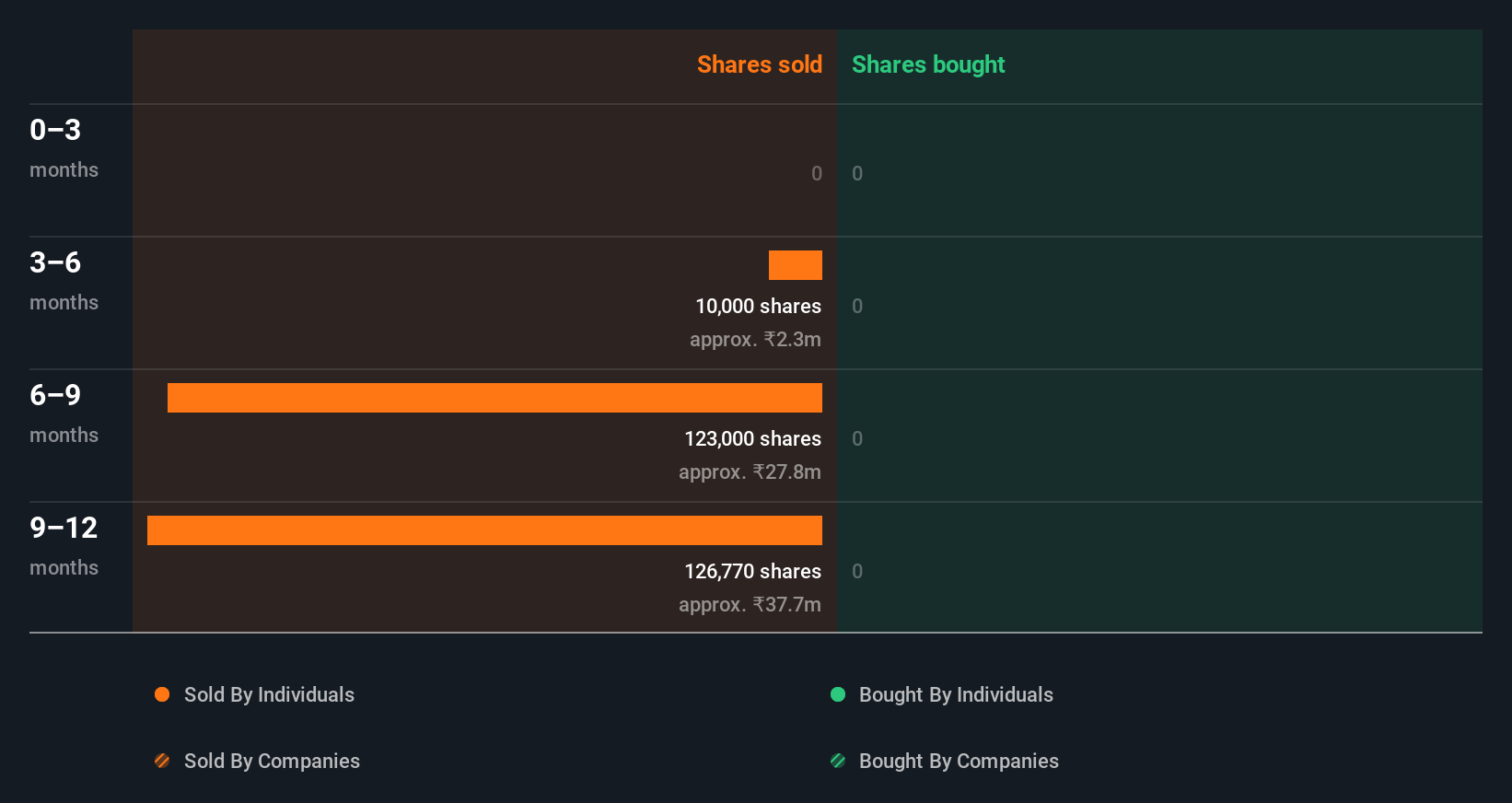Click the green Bought By Individuals legend dot

tap(838, 694)
